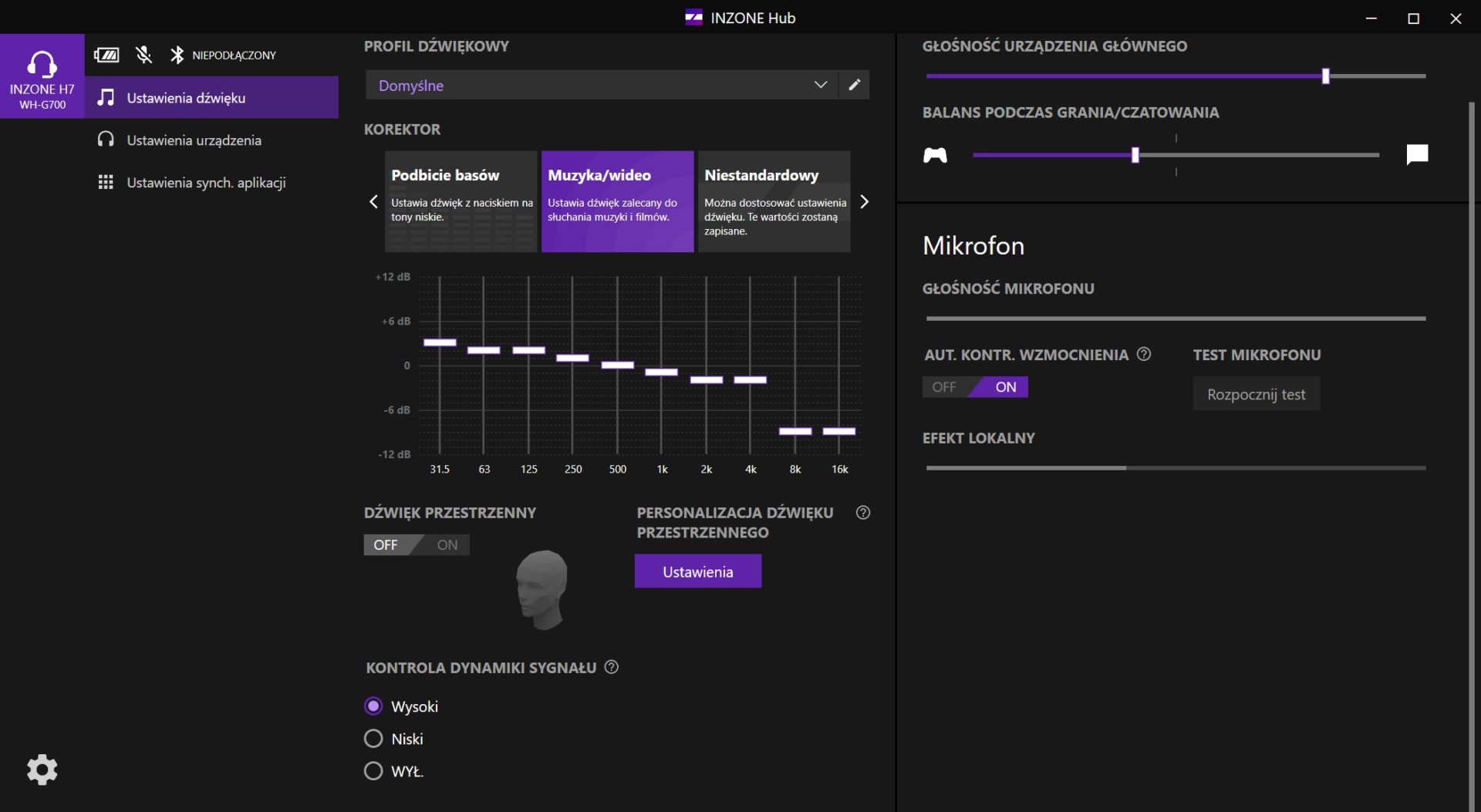The width and height of the screenshot is (1481, 812).
Task: Open the Domyślne sound profile dropdown
Action: point(603,85)
